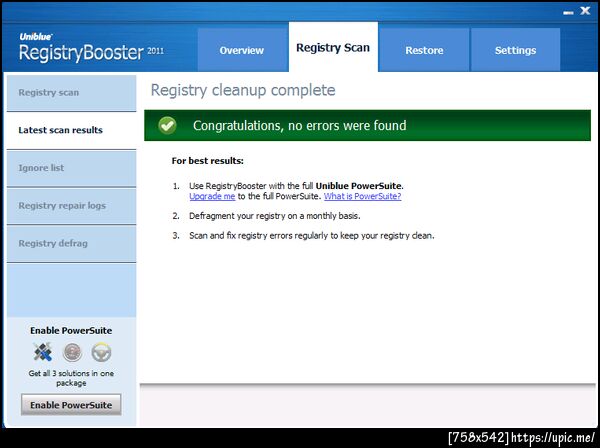This screenshot has width=600, height=448.
Task: Click 'Get all 3 solutions in one package'
Action: click(x=71, y=378)
